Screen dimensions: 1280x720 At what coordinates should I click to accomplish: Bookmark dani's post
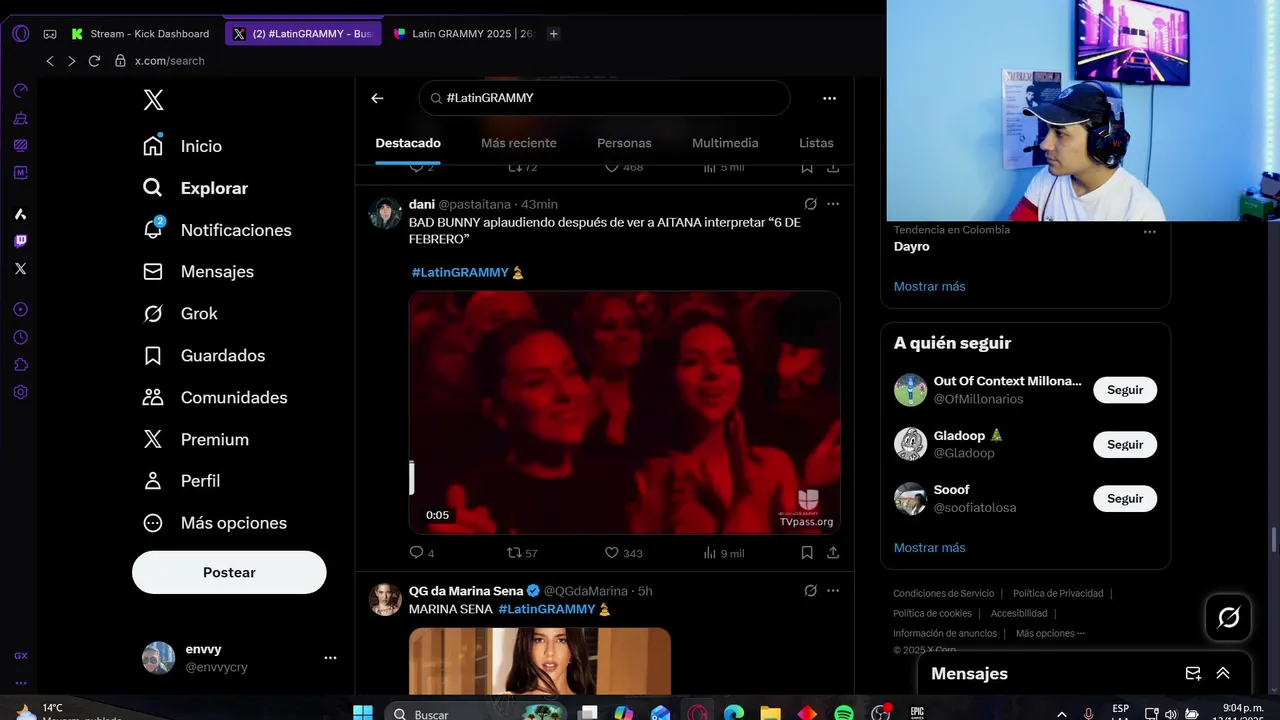click(807, 552)
